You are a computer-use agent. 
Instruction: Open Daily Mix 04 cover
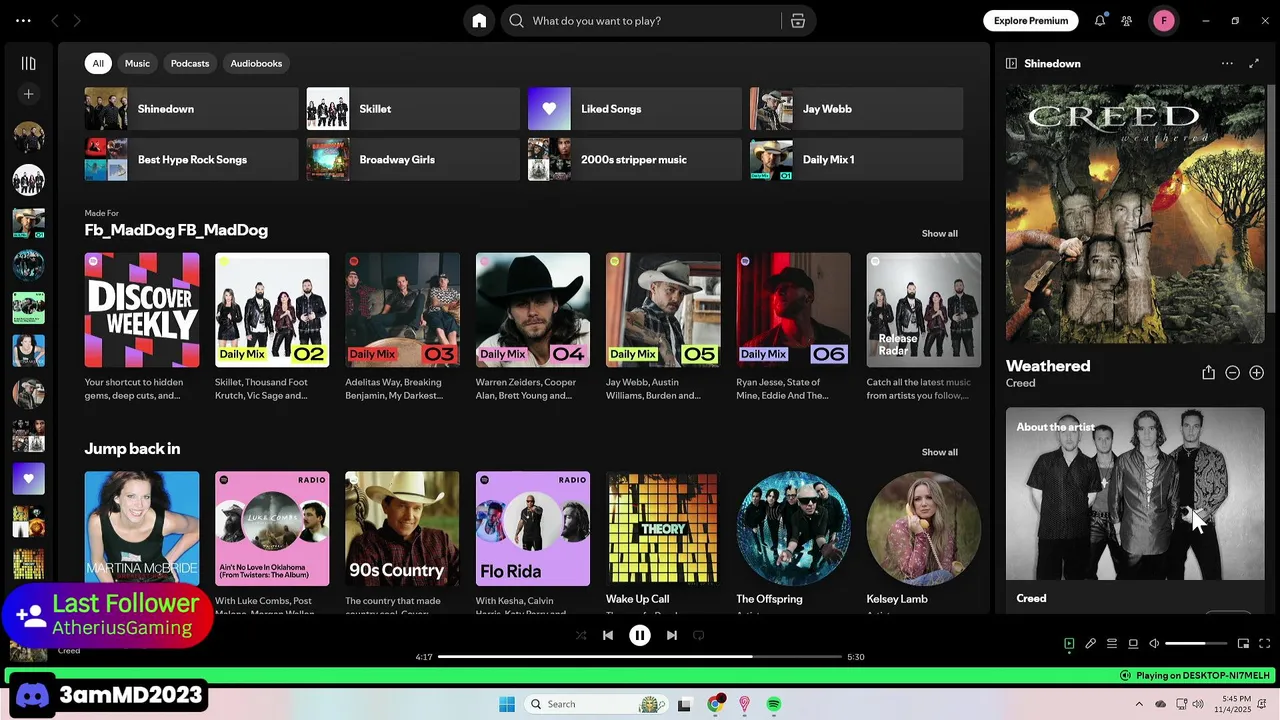533,310
